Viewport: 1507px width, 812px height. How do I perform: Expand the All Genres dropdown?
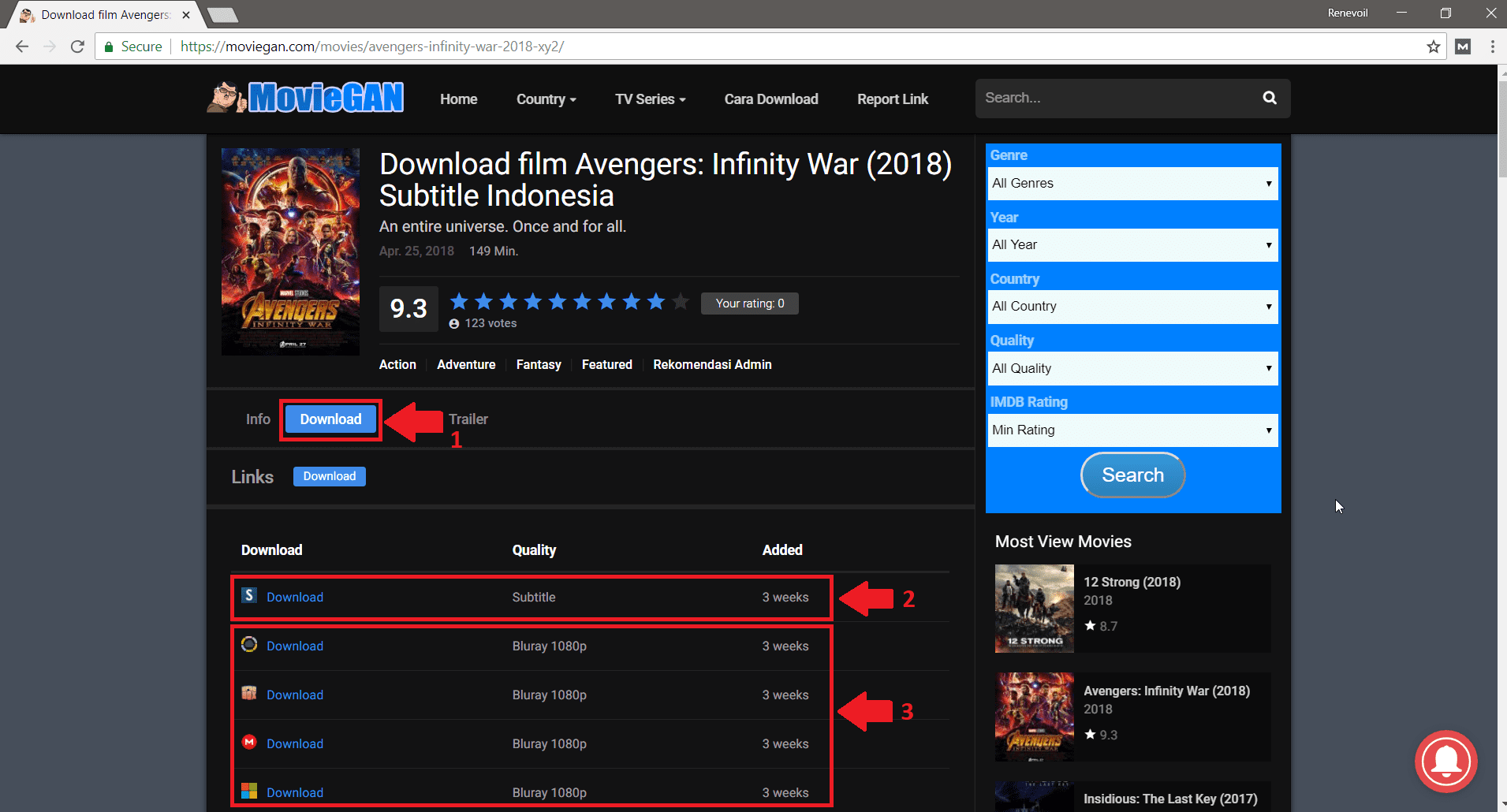[x=1132, y=183]
